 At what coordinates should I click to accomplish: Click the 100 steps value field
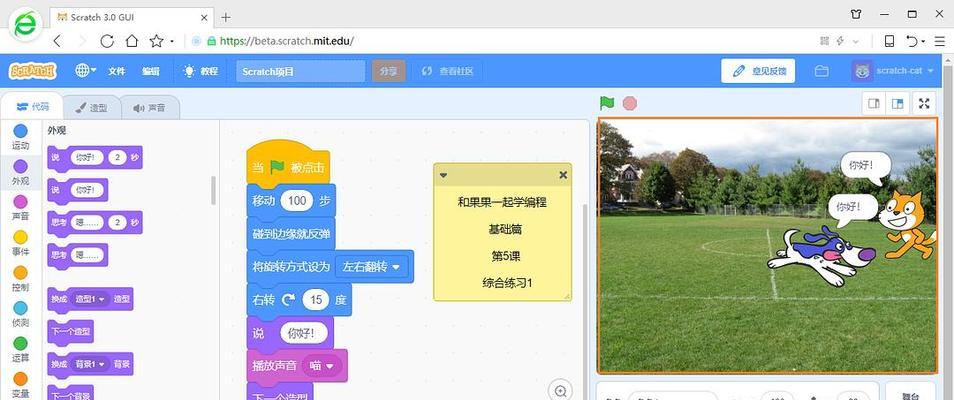tap(296, 201)
